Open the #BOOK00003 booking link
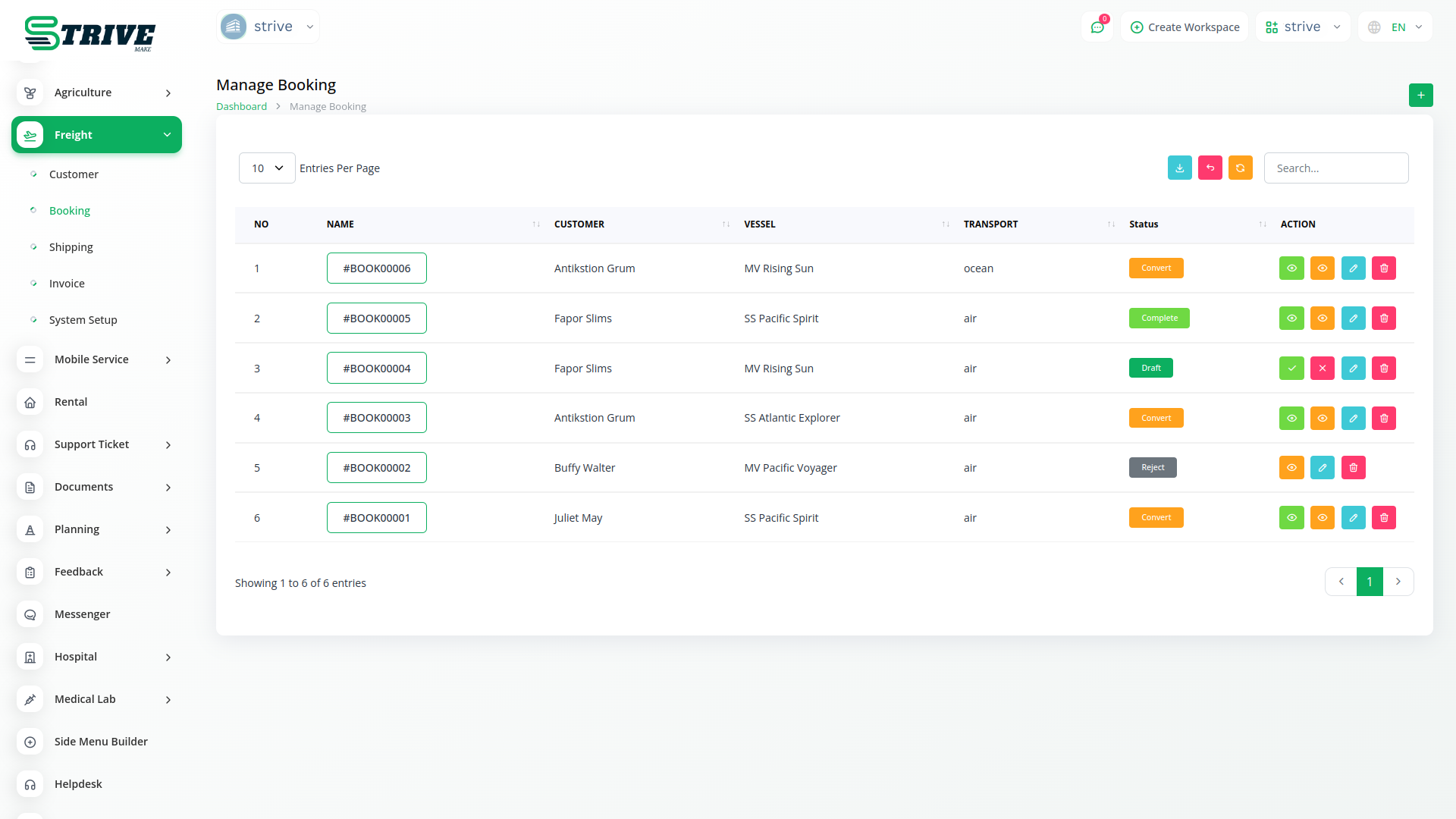The image size is (1456, 819). (376, 418)
